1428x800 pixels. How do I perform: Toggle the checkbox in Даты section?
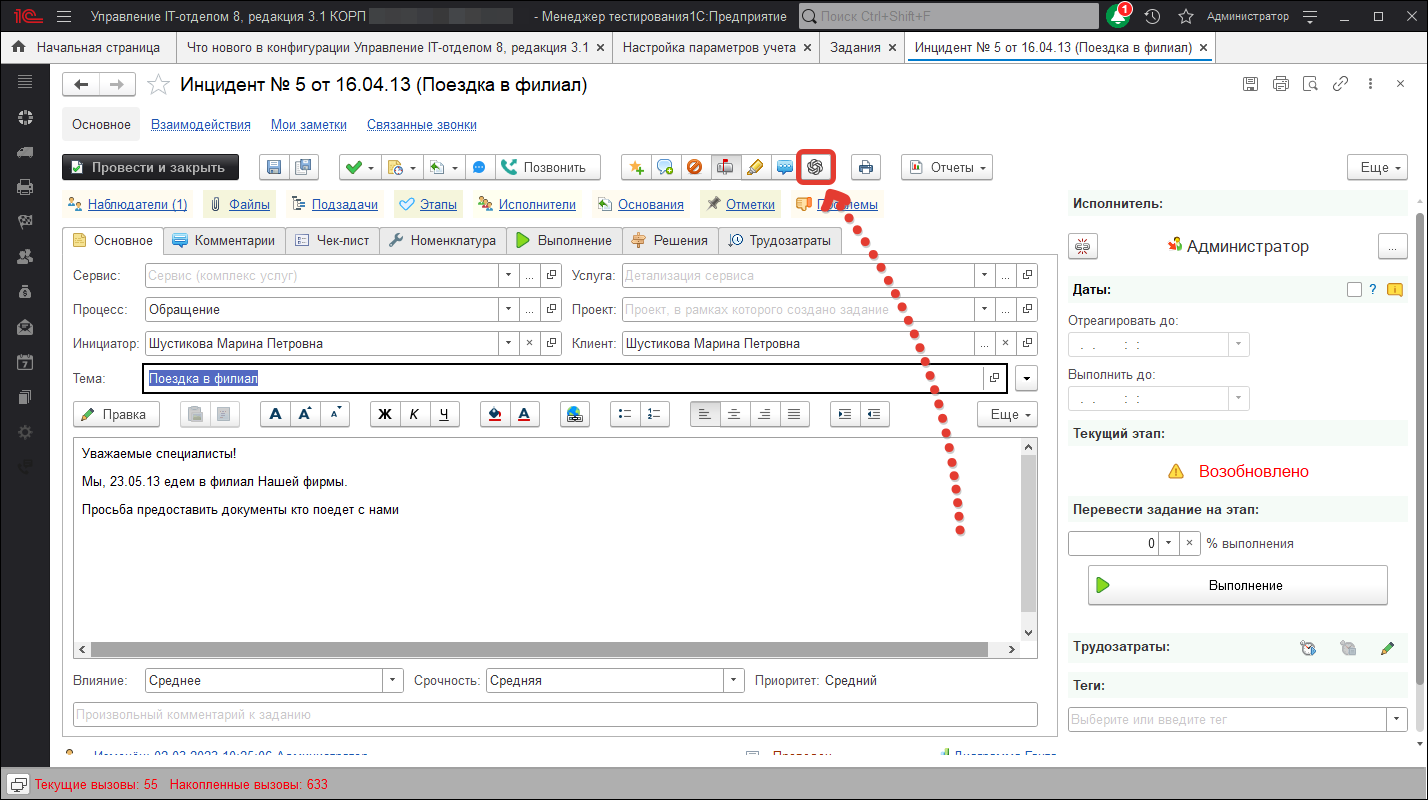coord(1354,290)
